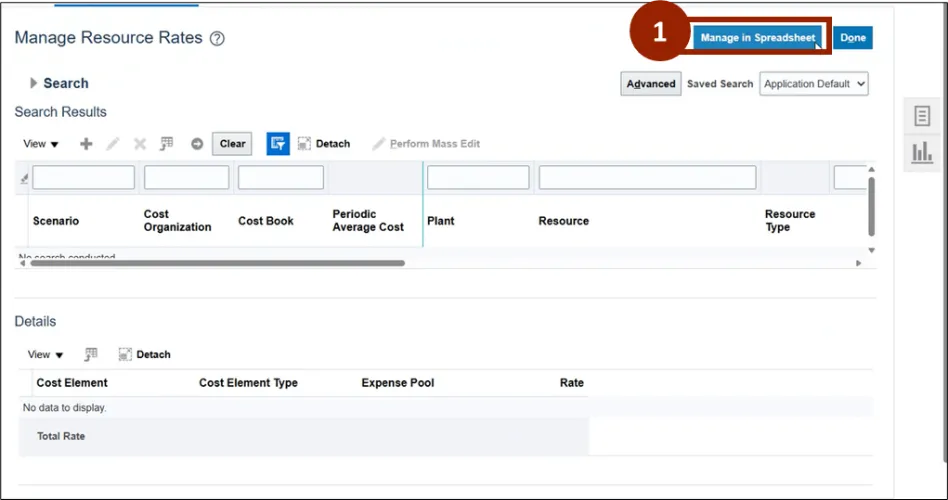This screenshot has height=500, width=948.
Task: Click Perform Mass Edit
Action: pyautogui.click(x=426, y=144)
